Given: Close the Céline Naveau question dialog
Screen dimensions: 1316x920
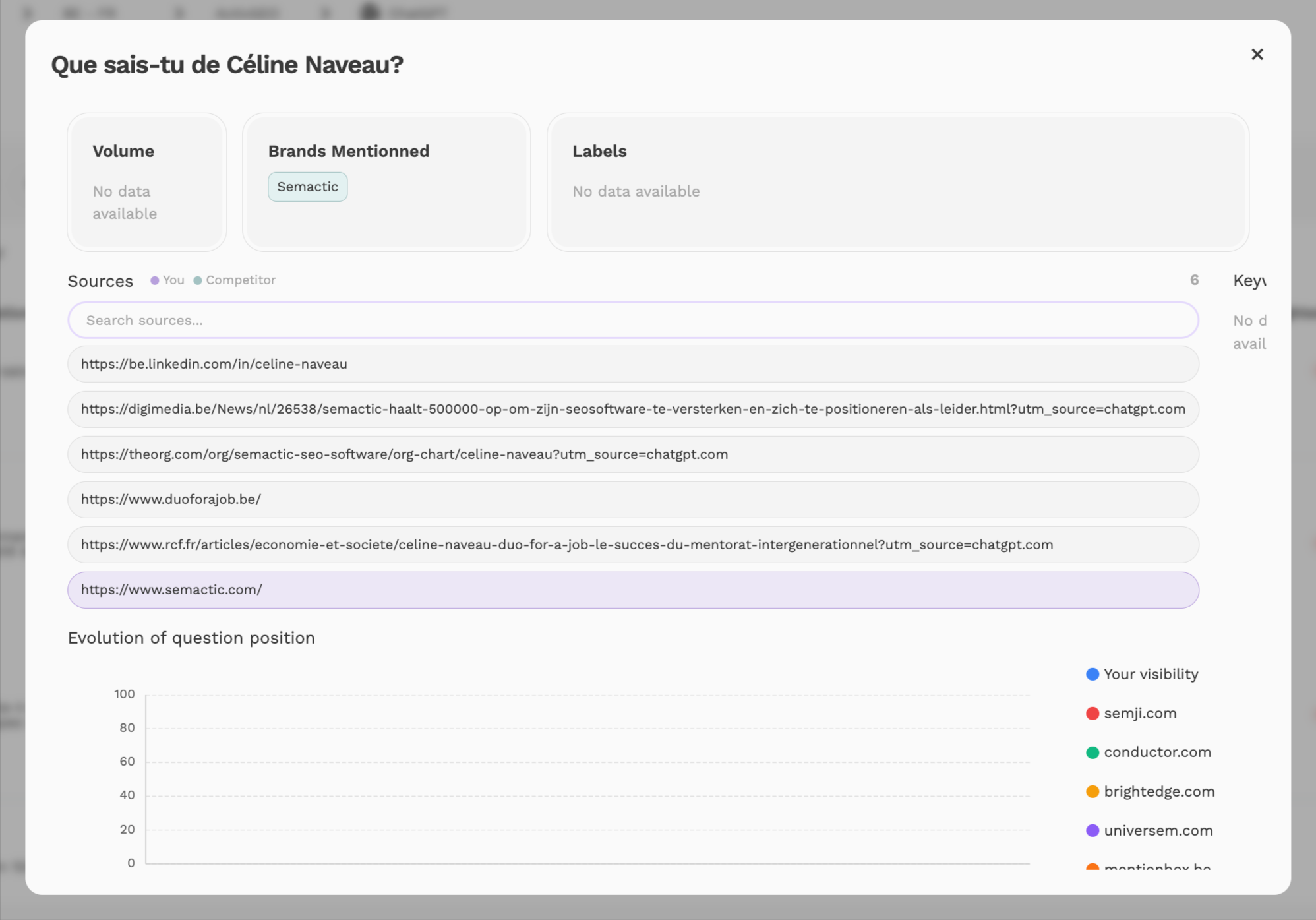Looking at the screenshot, I should click(1257, 55).
